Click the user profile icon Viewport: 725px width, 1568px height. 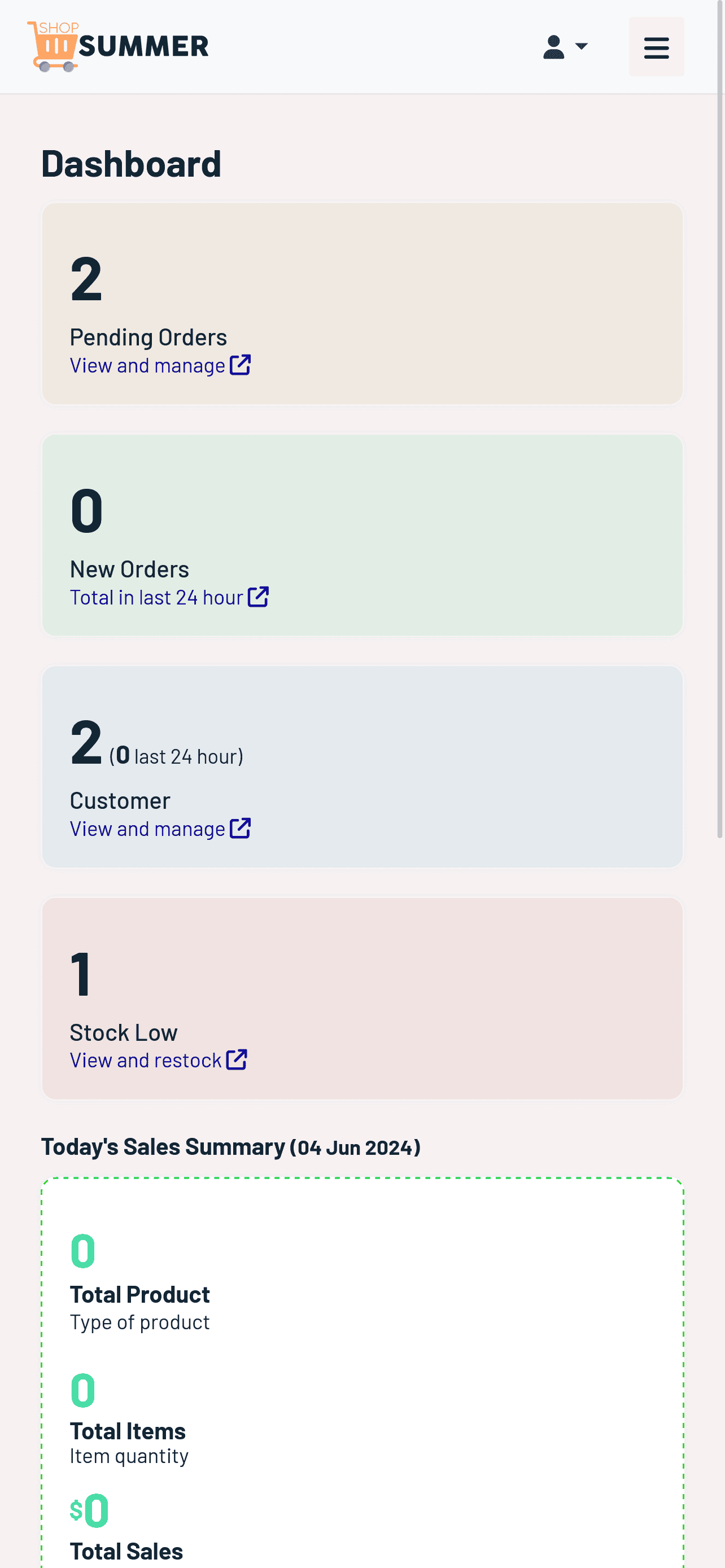[553, 47]
